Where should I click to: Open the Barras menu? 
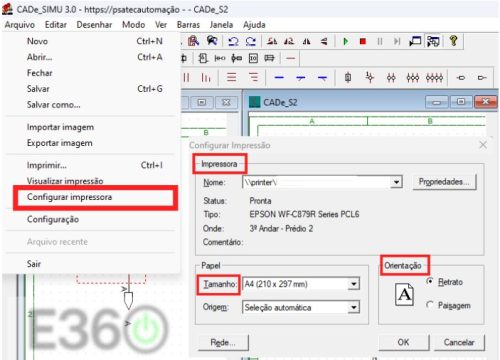pos(188,25)
